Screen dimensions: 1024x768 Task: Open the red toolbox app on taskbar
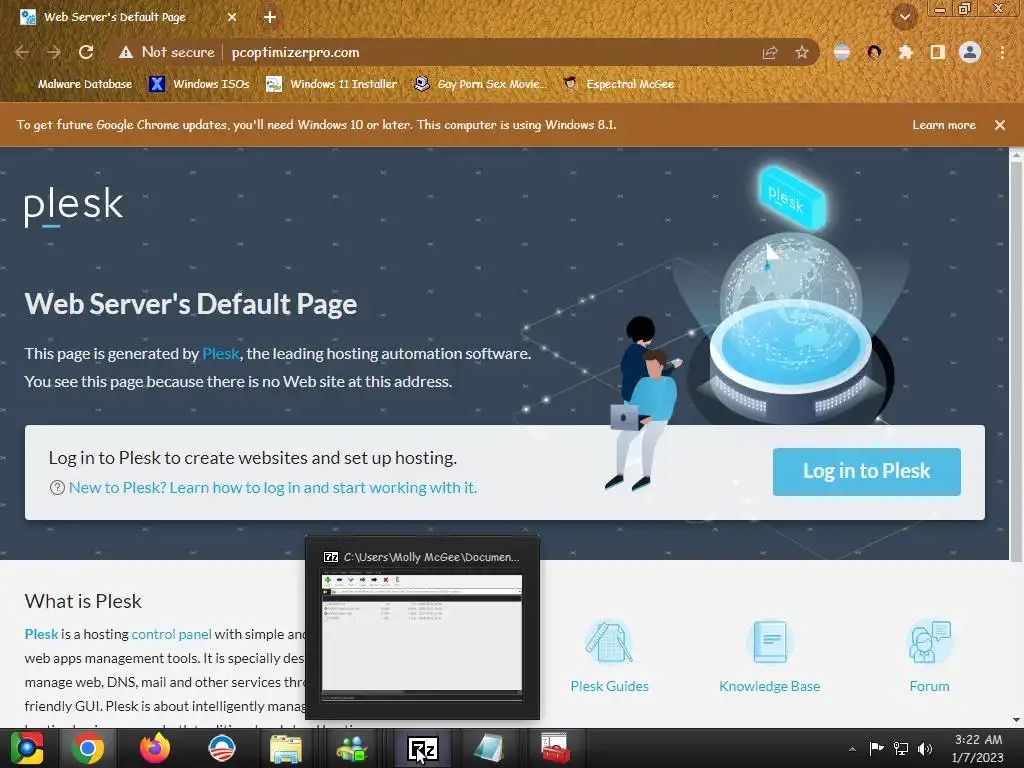tap(555, 748)
